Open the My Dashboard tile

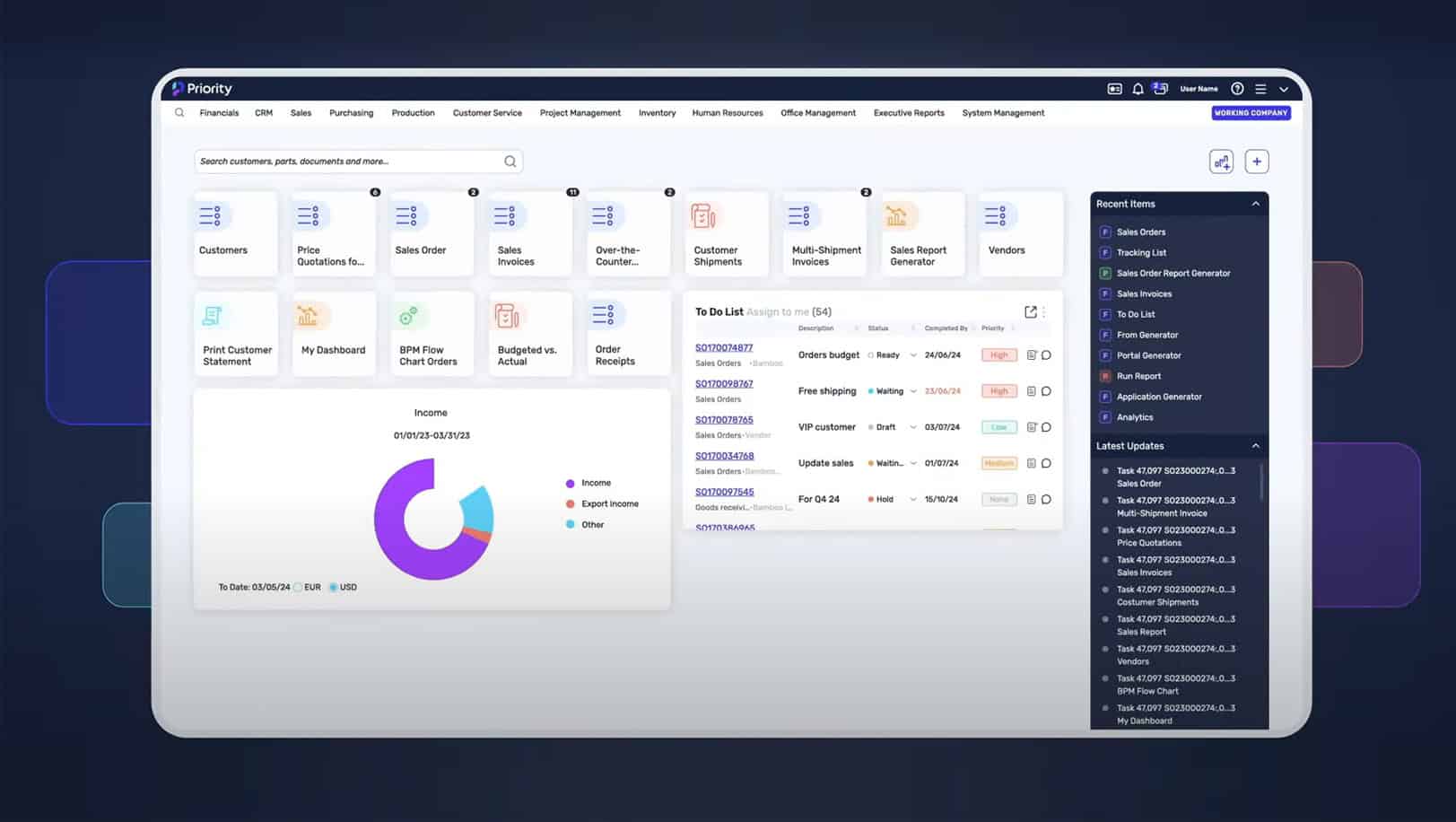click(334, 333)
